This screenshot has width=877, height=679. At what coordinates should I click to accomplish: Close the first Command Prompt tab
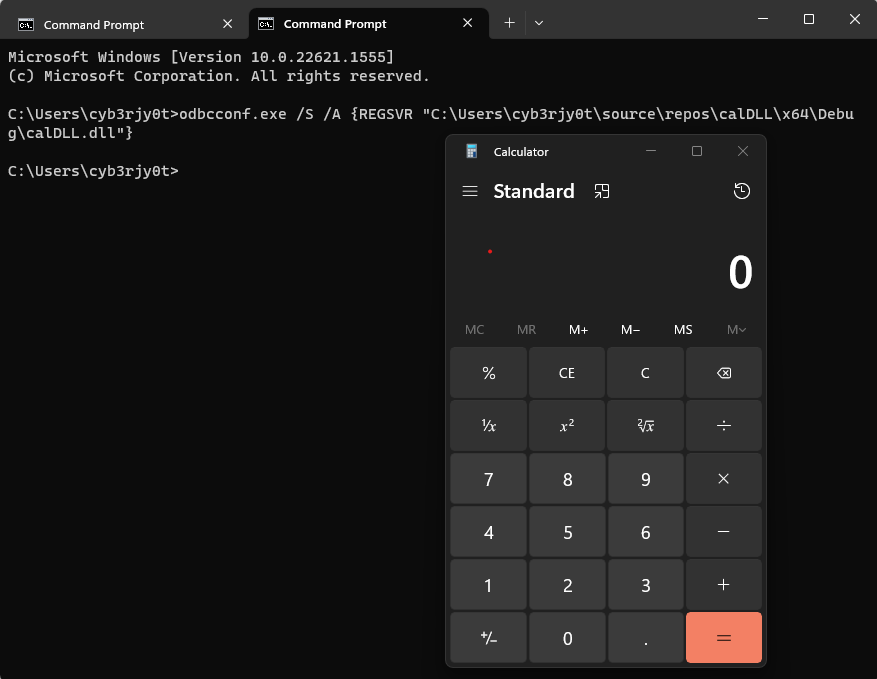pos(227,24)
